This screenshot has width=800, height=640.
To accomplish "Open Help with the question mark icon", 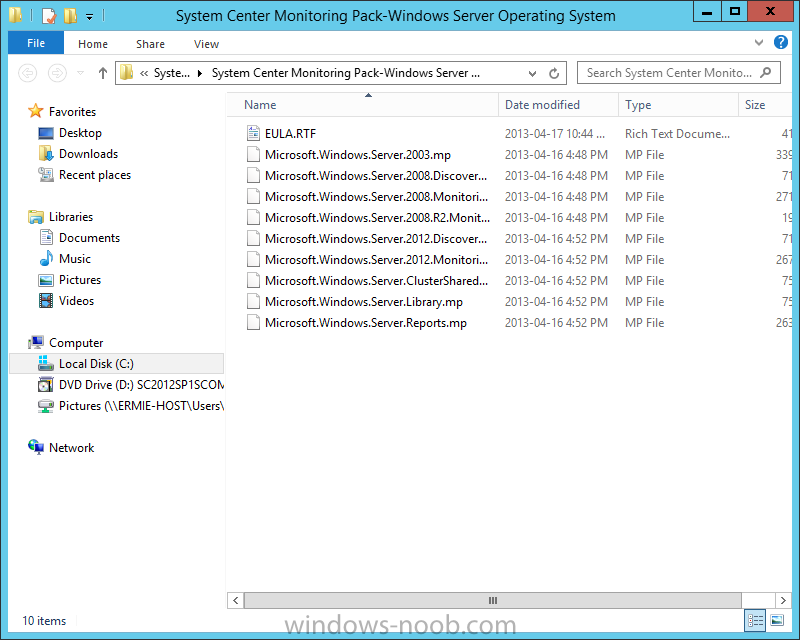I will (781, 42).
